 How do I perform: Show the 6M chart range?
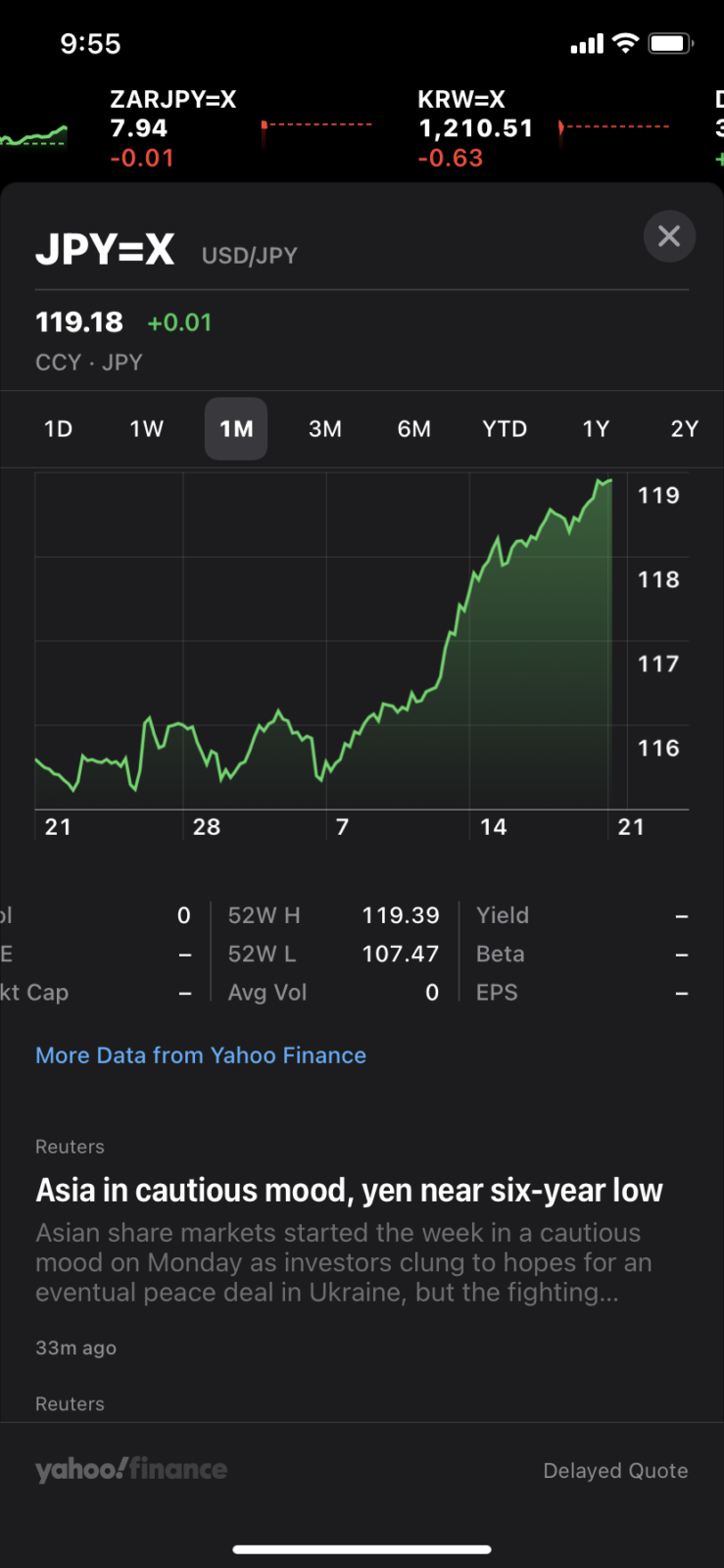point(414,429)
